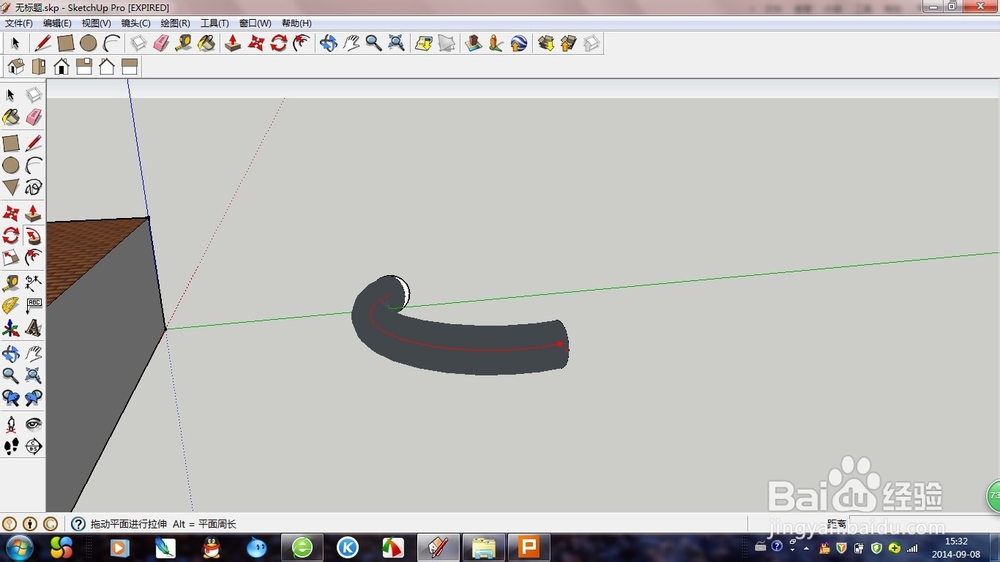Activate the Rotate tool in left toolbar

tap(11, 236)
